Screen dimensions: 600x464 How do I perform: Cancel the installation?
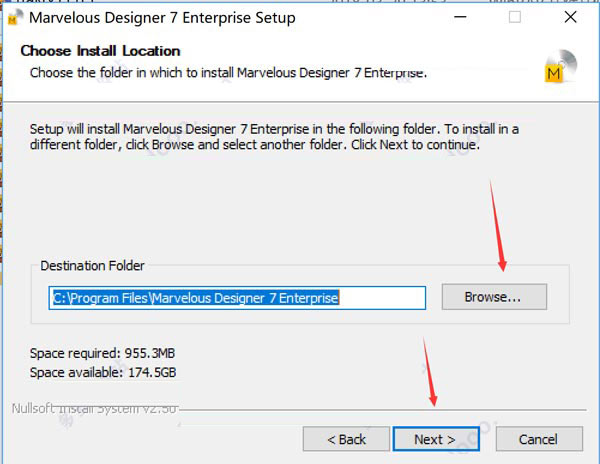tap(538, 439)
